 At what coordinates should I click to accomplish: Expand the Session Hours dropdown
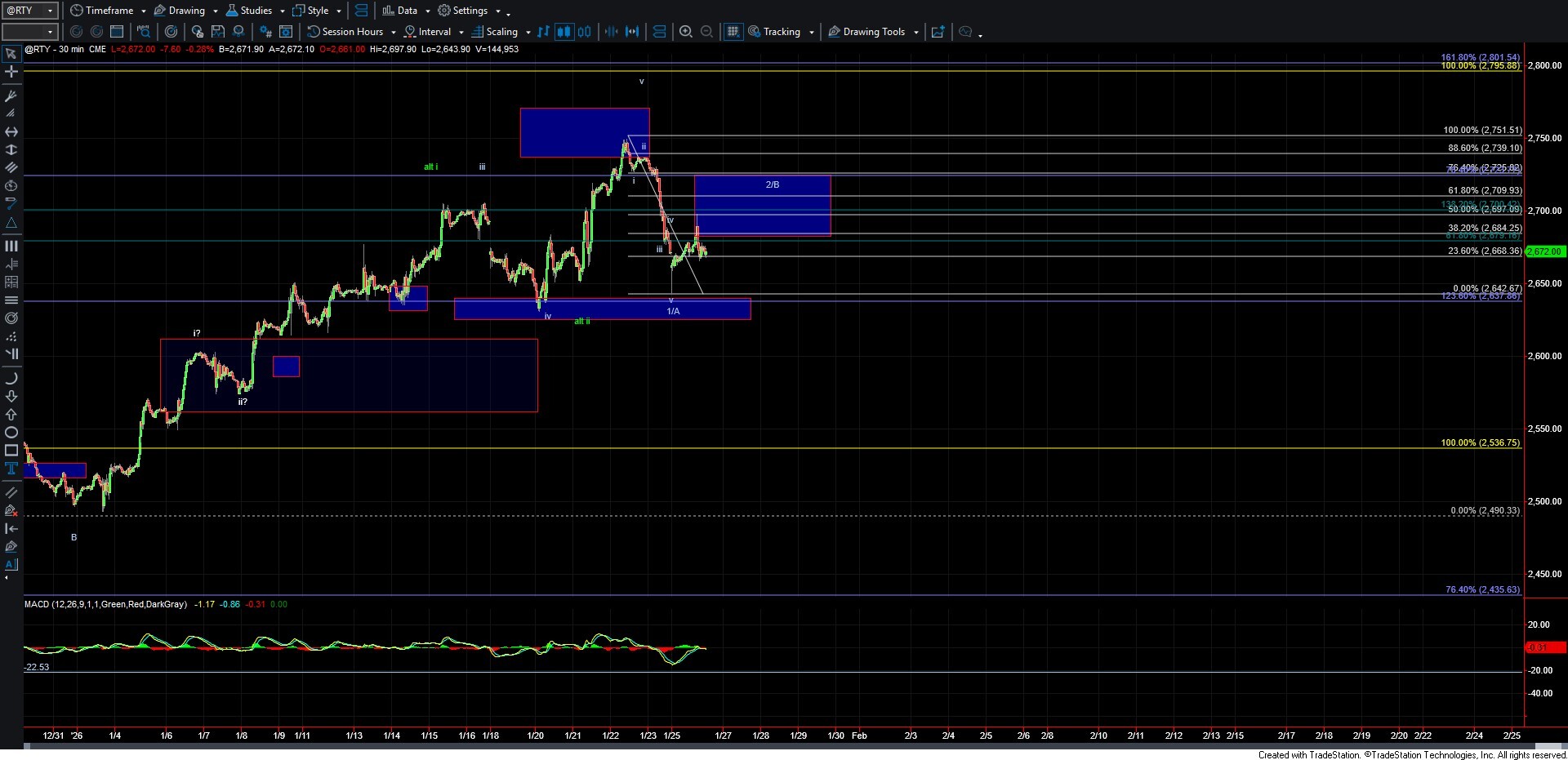coord(393,32)
